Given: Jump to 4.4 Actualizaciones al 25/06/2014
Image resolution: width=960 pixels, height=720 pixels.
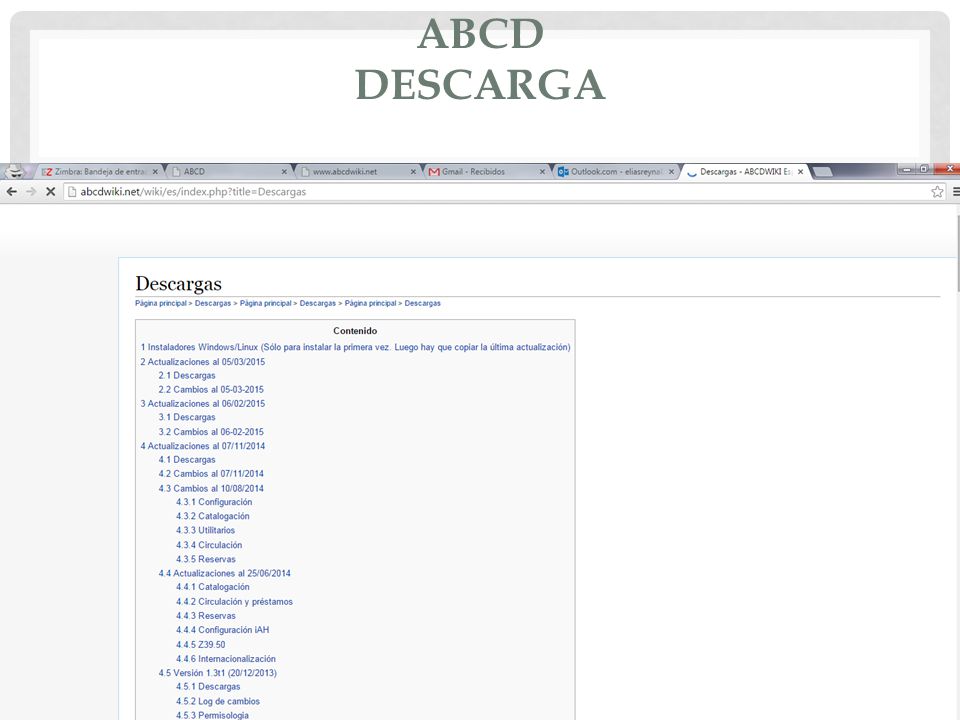Looking at the screenshot, I should pos(225,573).
